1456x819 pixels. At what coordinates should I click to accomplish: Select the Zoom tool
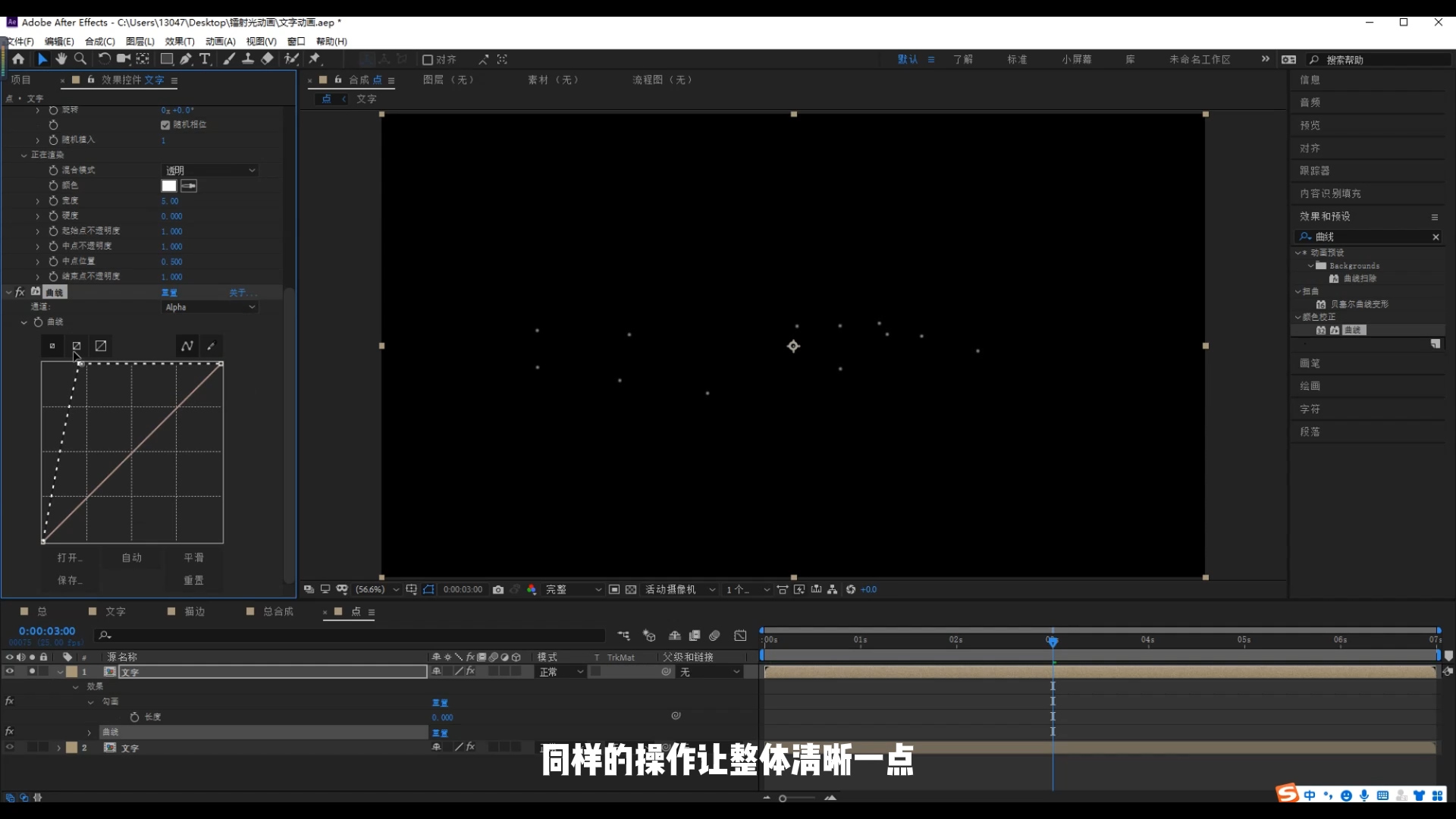pyautogui.click(x=80, y=59)
